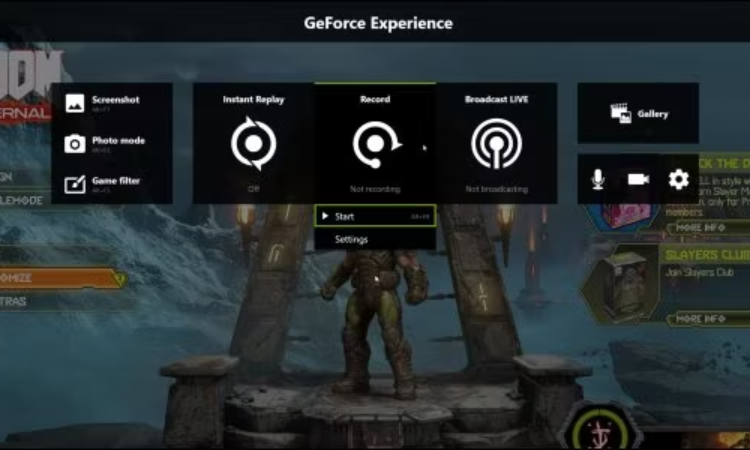Click the Game filter label

pyautogui.click(x=116, y=181)
